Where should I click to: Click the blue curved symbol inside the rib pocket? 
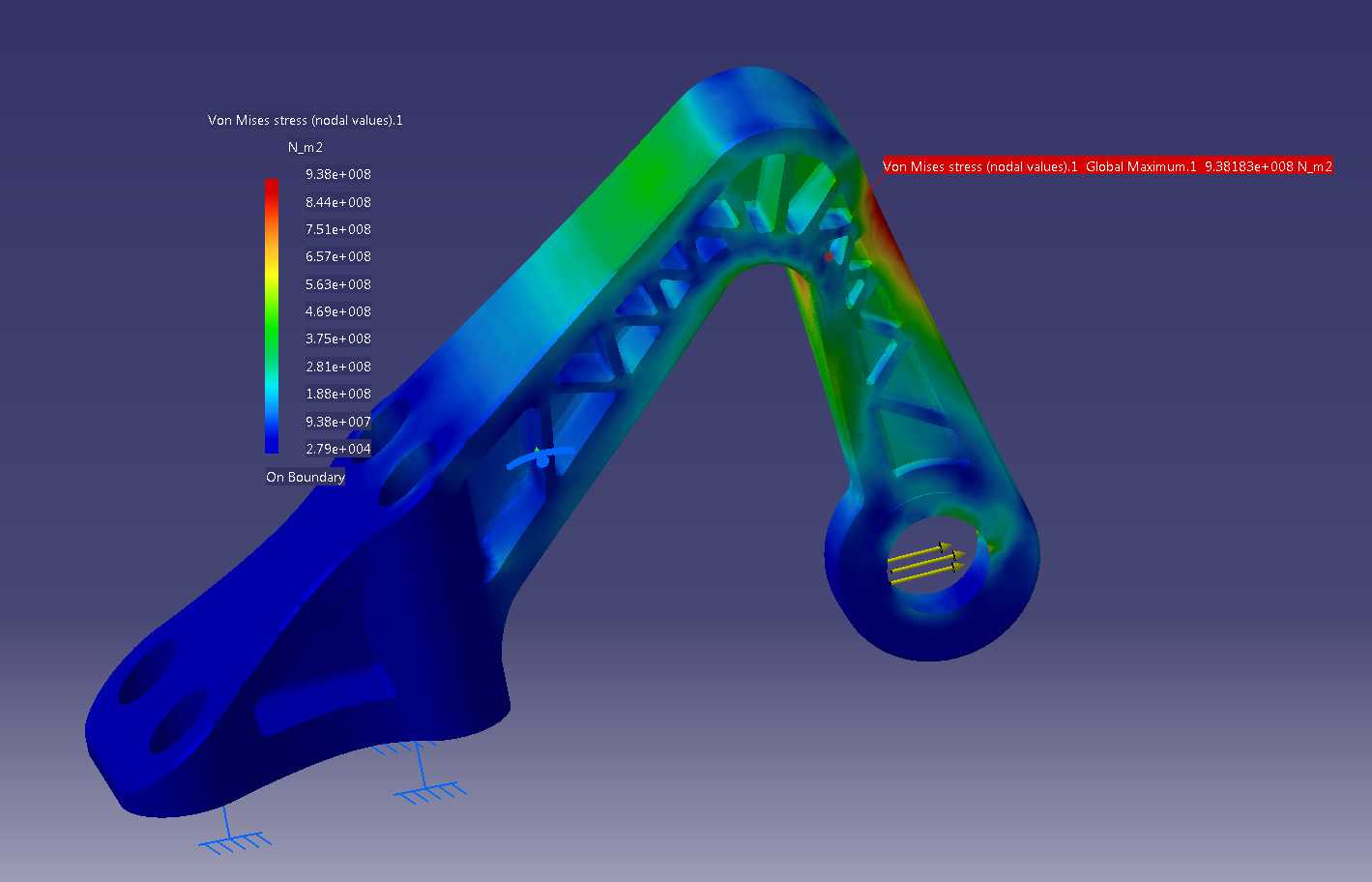click(541, 458)
